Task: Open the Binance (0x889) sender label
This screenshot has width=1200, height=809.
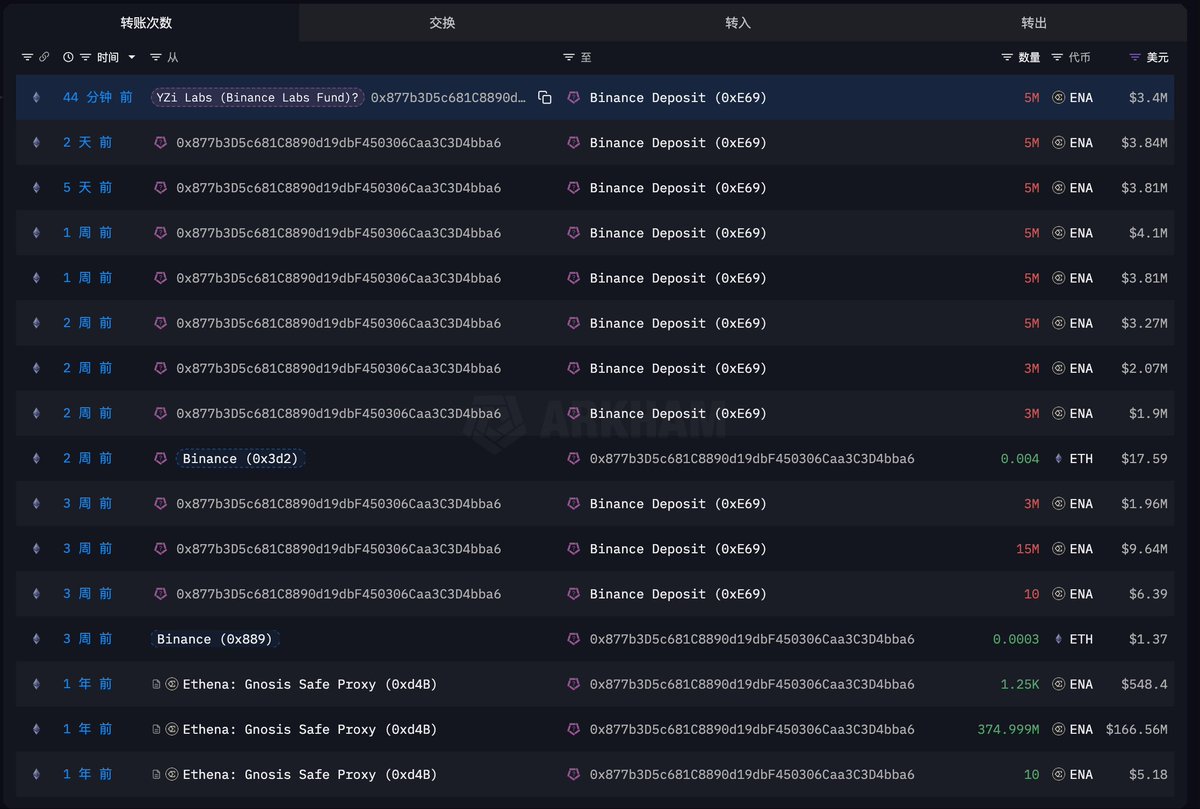Action: [x=214, y=639]
